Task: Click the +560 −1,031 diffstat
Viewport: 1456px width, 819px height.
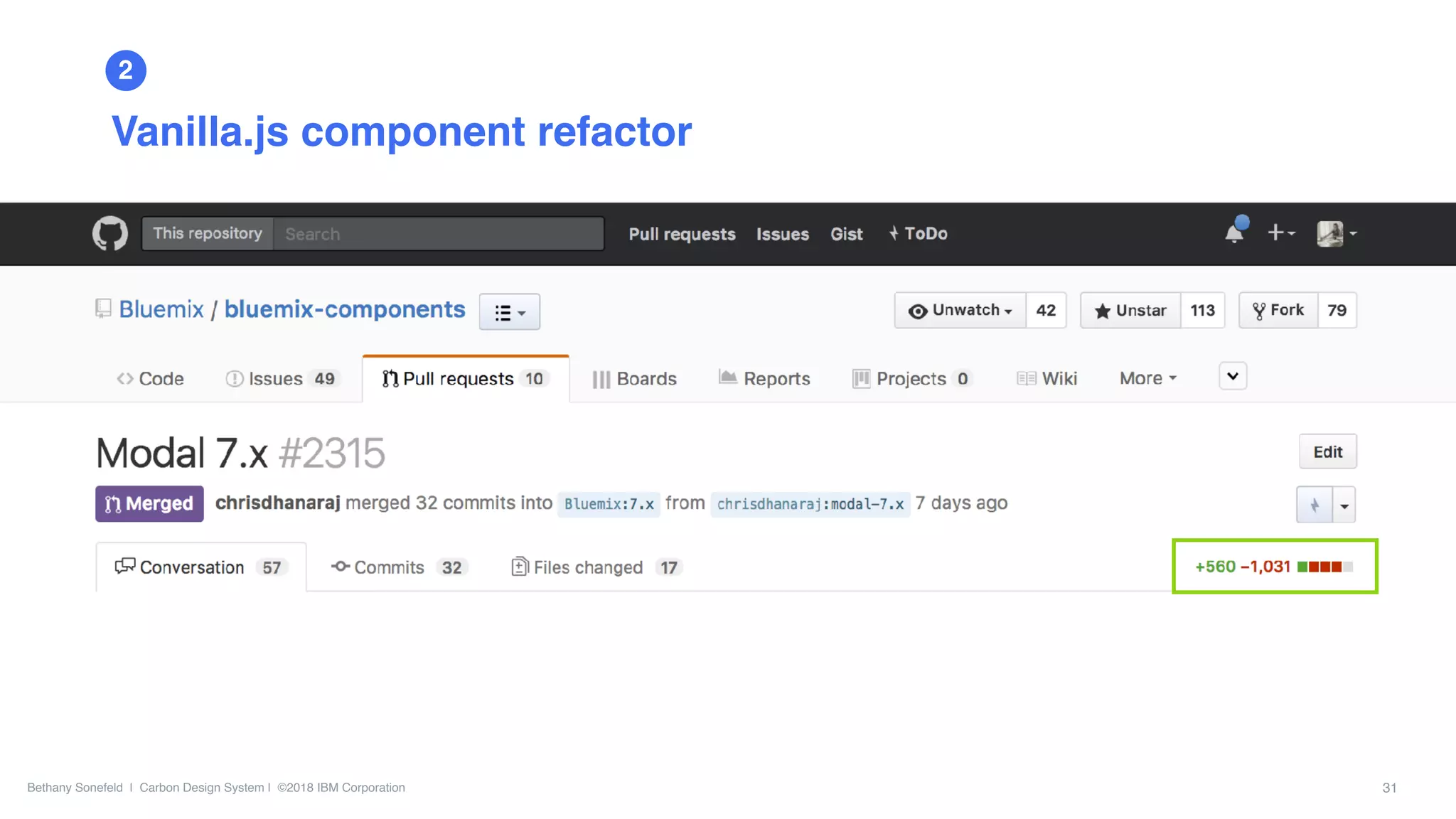Action: [x=1274, y=567]
